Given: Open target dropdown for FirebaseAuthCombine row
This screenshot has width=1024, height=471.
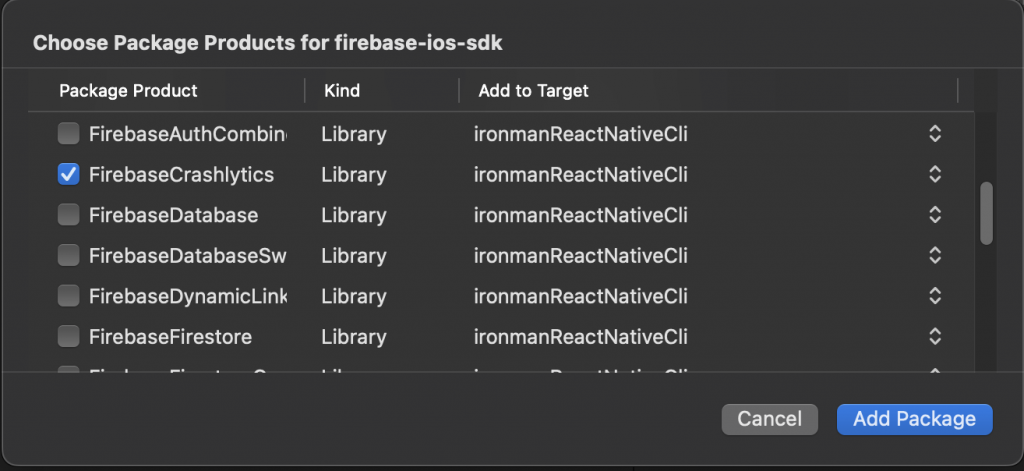Looking at the screenshot, I should [x=934, y=133].
